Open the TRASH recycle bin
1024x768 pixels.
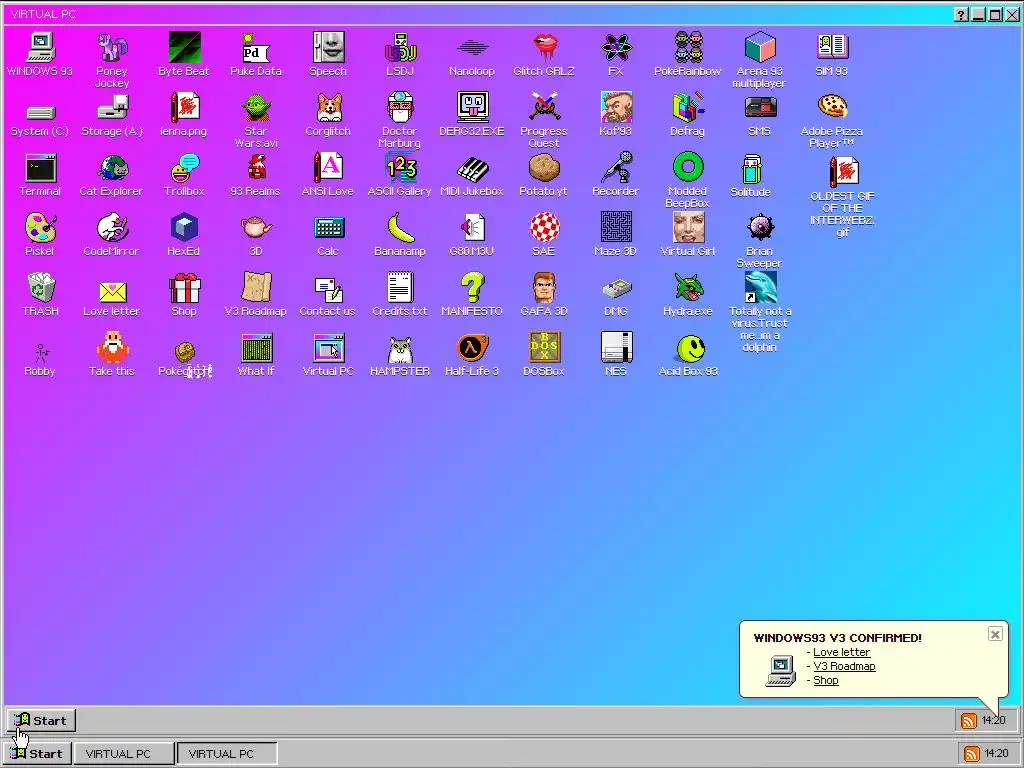point(40,288)
